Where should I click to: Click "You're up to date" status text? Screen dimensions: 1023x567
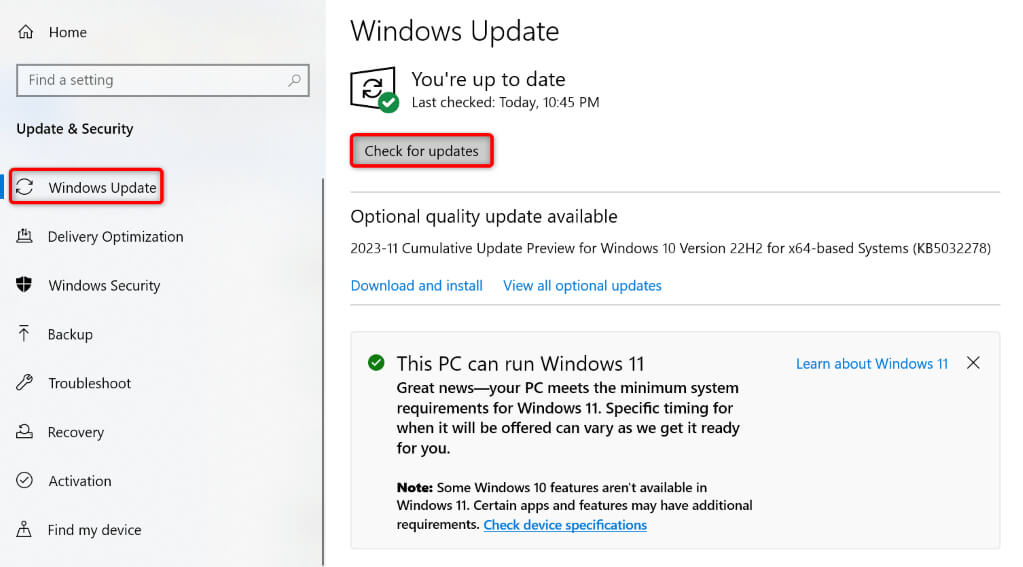pos(488,79)
